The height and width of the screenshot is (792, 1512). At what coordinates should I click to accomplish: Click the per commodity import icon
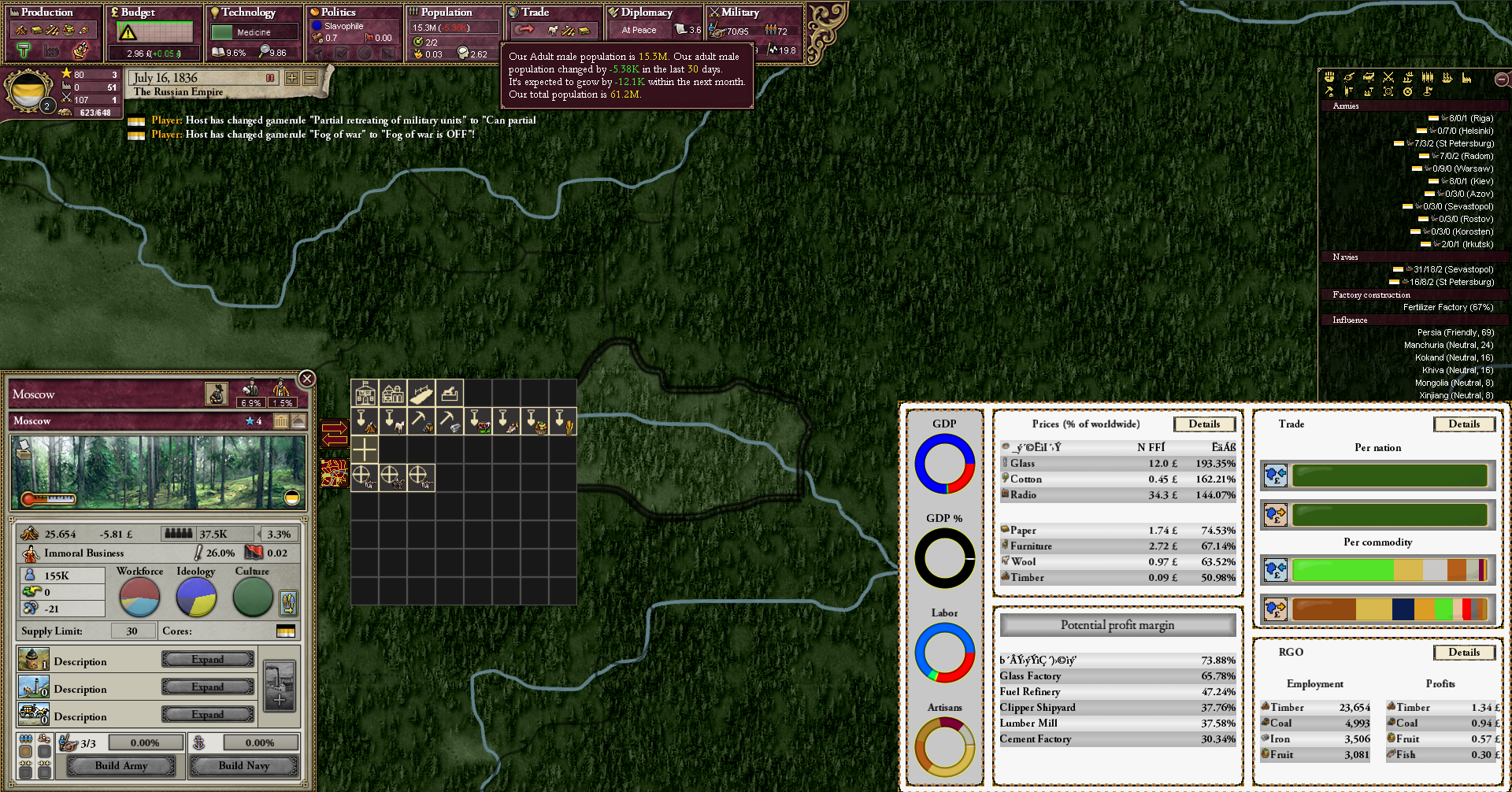[1276, 570]
